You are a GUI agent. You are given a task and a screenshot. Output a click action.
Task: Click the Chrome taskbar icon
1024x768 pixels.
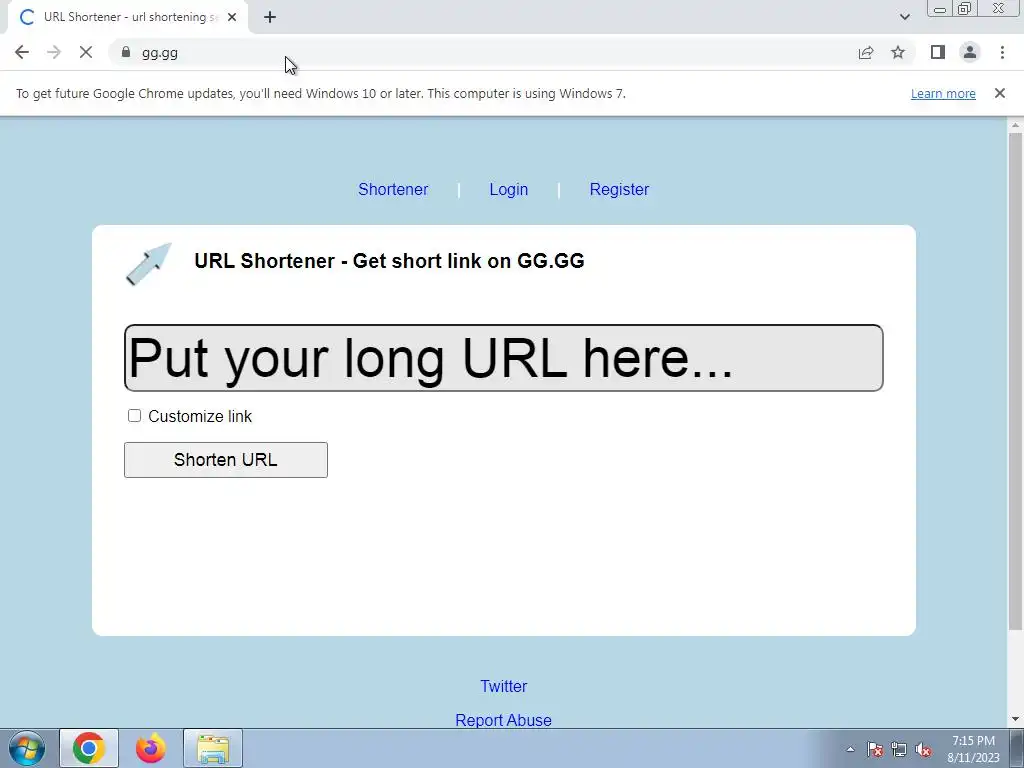[x=89, y=748]
